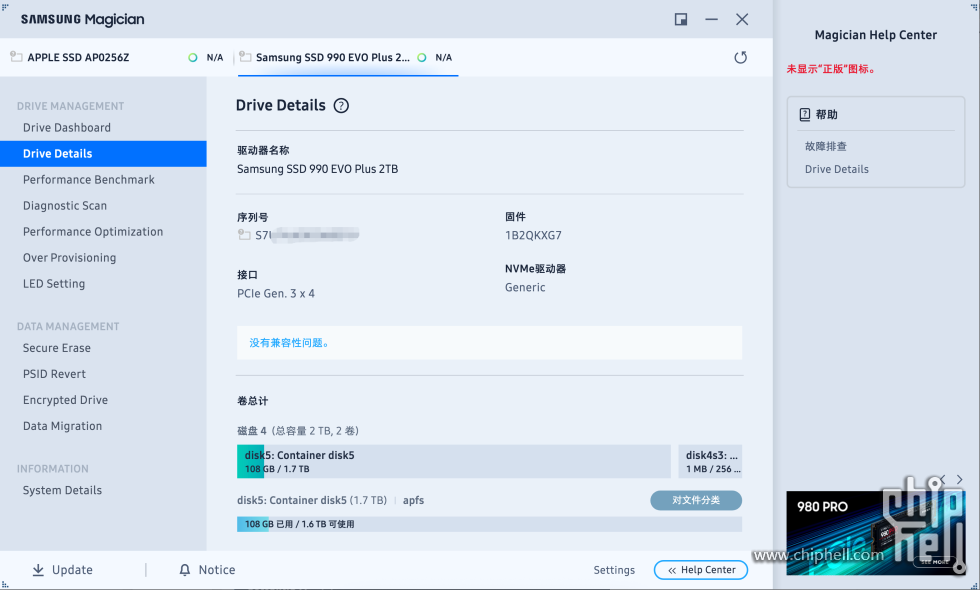The height and width of the screenshot is (590, 980).
Task: Click the drive icon beside serial number
Action: click(244, 235)
